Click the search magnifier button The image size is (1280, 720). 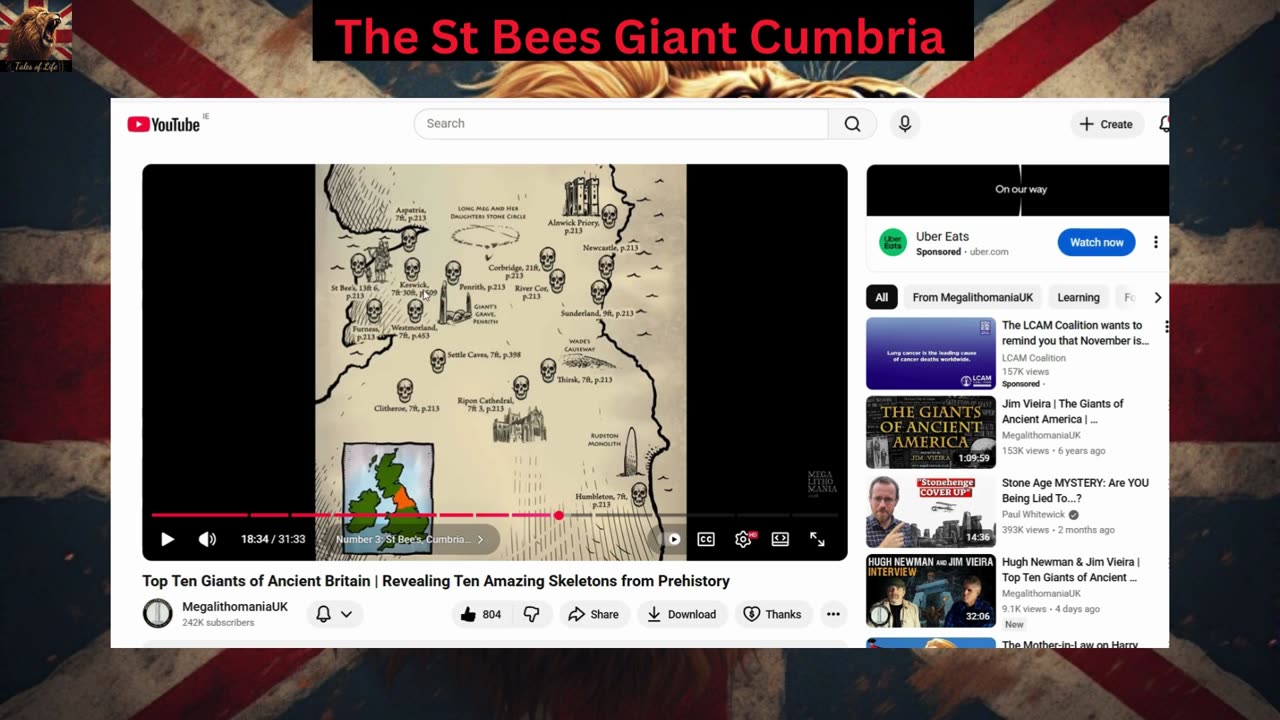(x=852, y=124)
